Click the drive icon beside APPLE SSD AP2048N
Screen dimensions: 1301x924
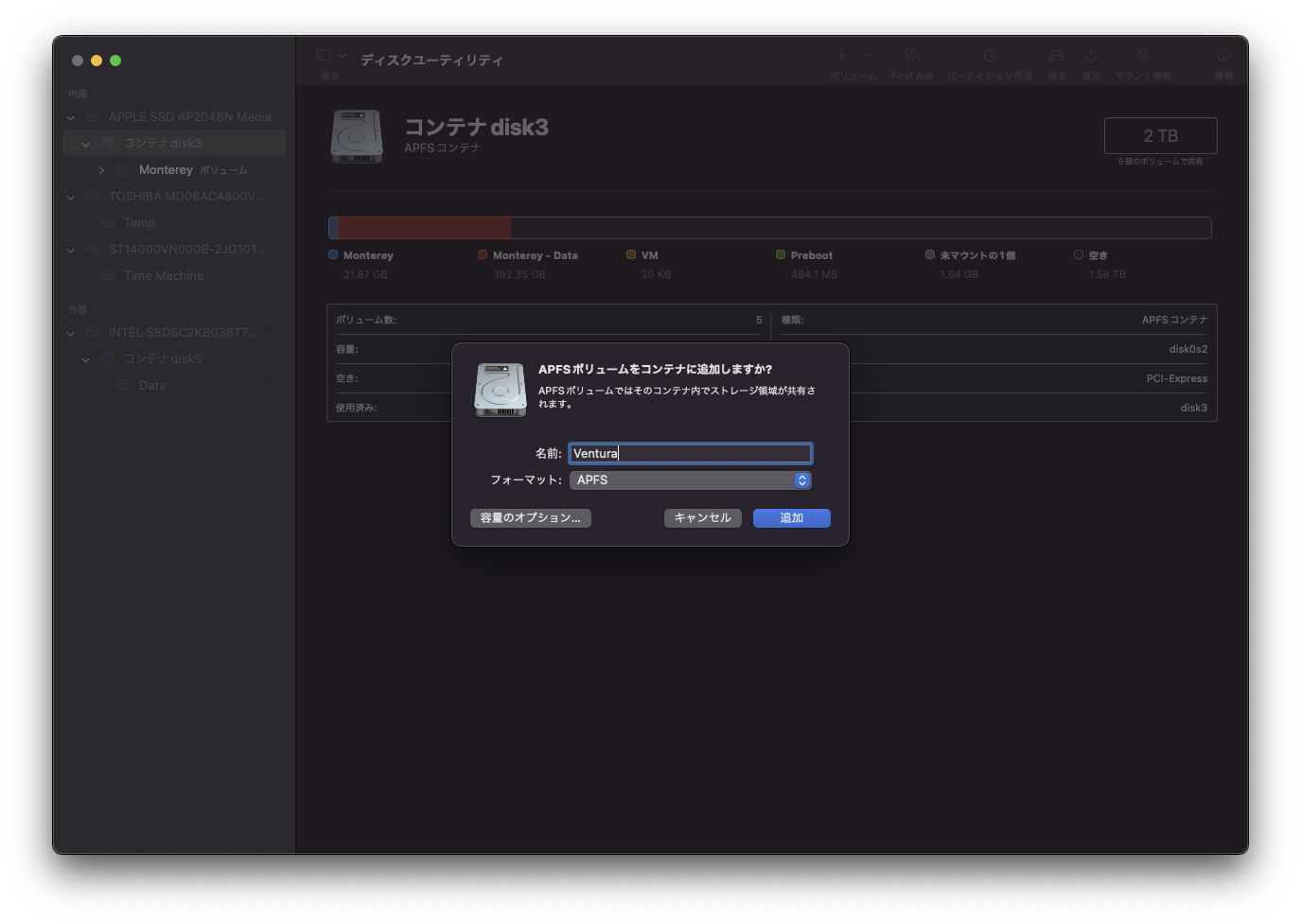(93, 116)
